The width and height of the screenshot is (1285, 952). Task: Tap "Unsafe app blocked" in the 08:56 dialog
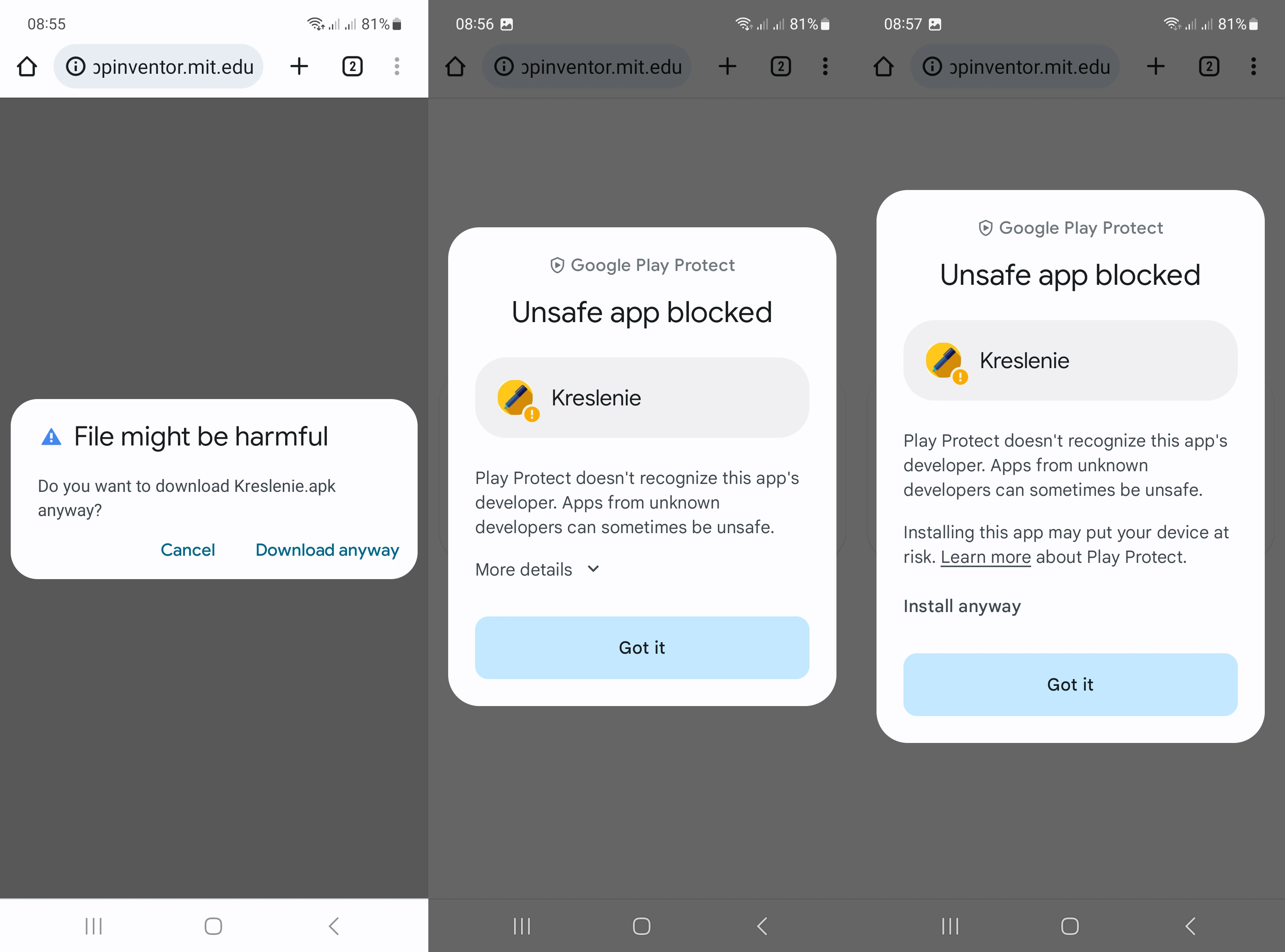(642, 313)
